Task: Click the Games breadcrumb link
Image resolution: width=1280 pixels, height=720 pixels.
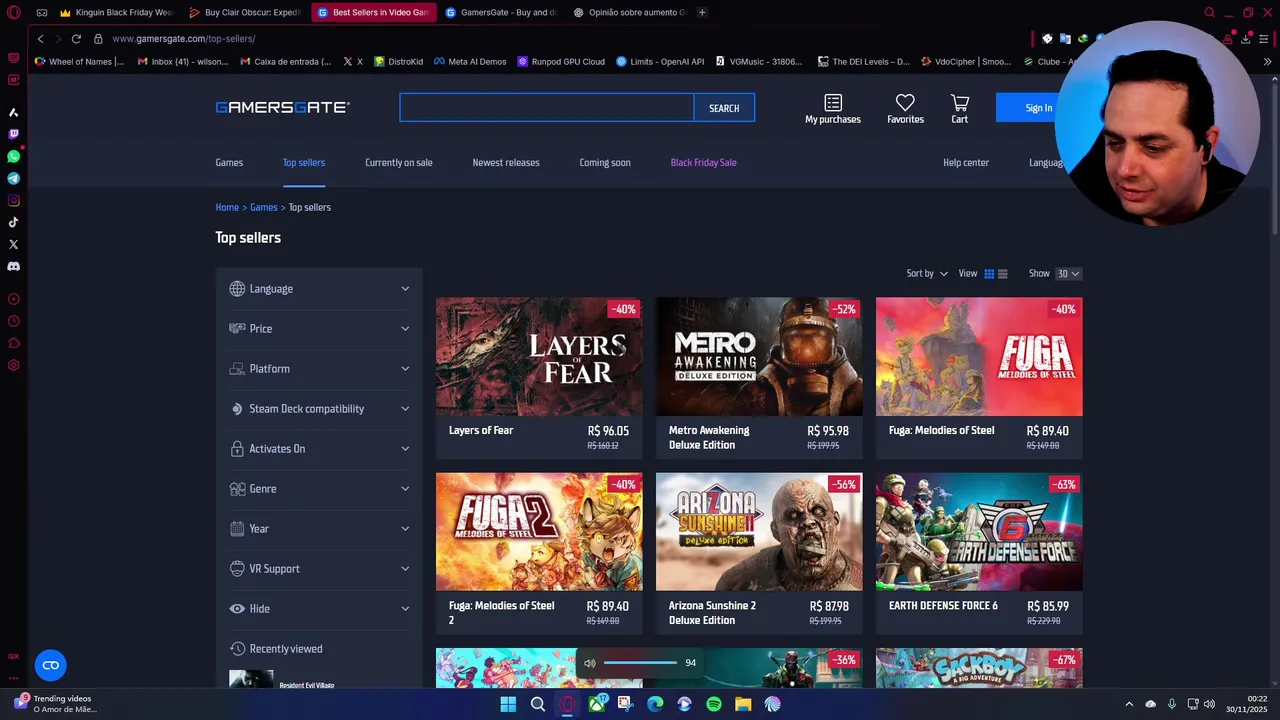Action: (264, 208)
